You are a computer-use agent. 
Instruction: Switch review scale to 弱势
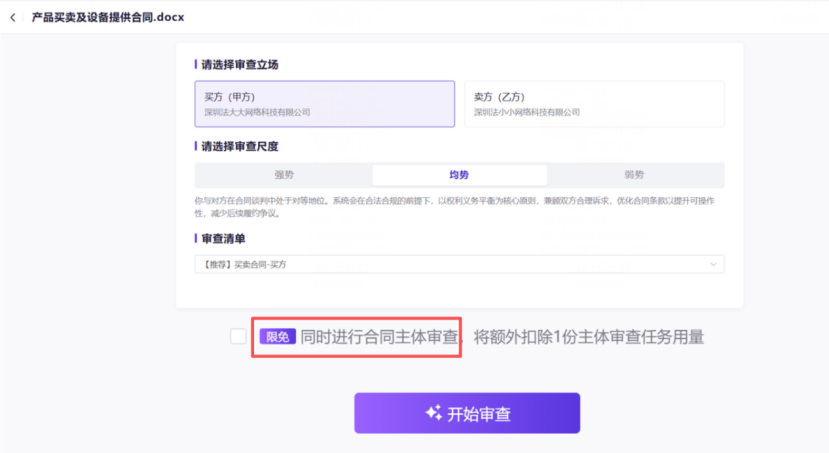coord(634,175)
